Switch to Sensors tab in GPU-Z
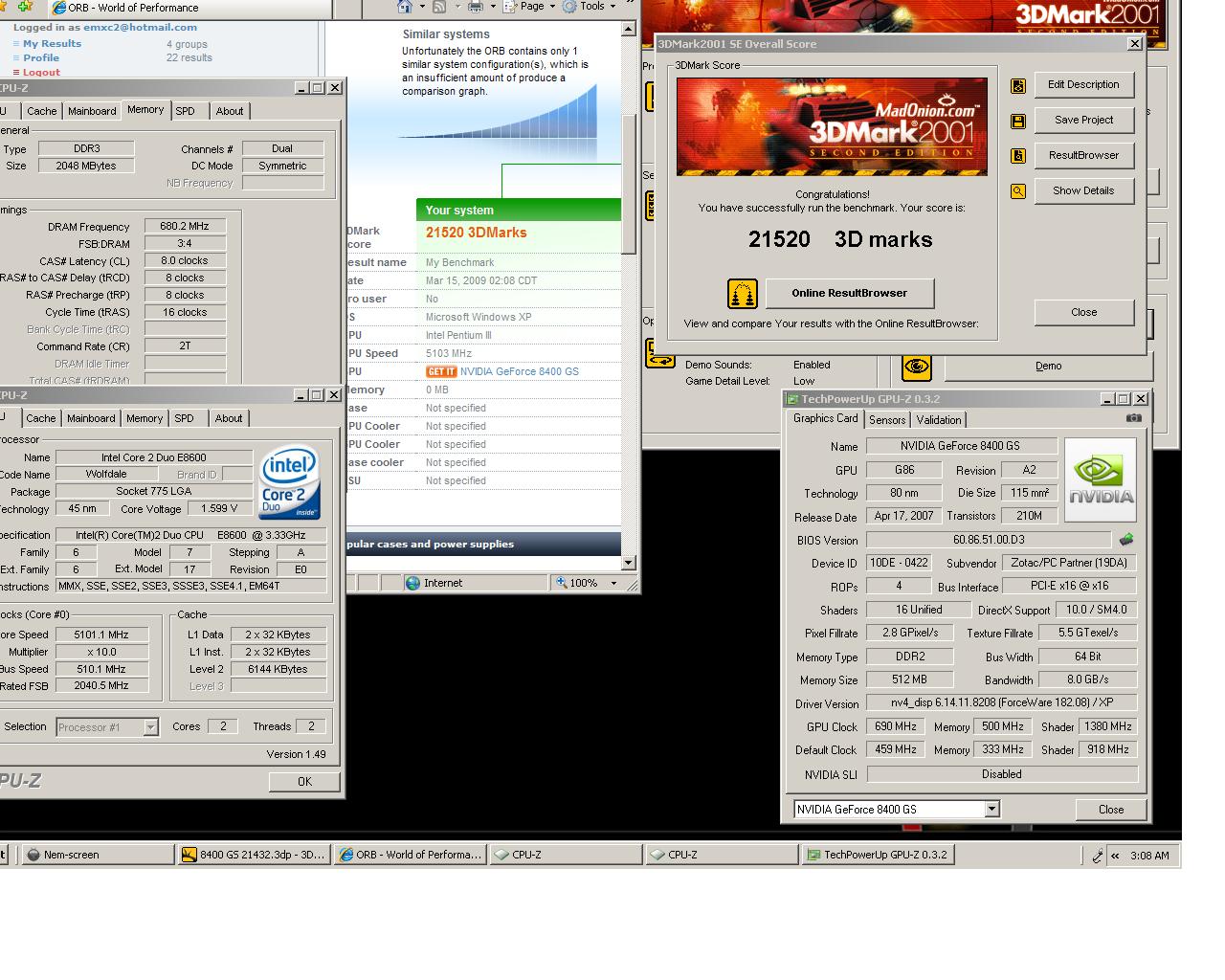Screen dimensions: 1225x980 (x=887, y=420)
